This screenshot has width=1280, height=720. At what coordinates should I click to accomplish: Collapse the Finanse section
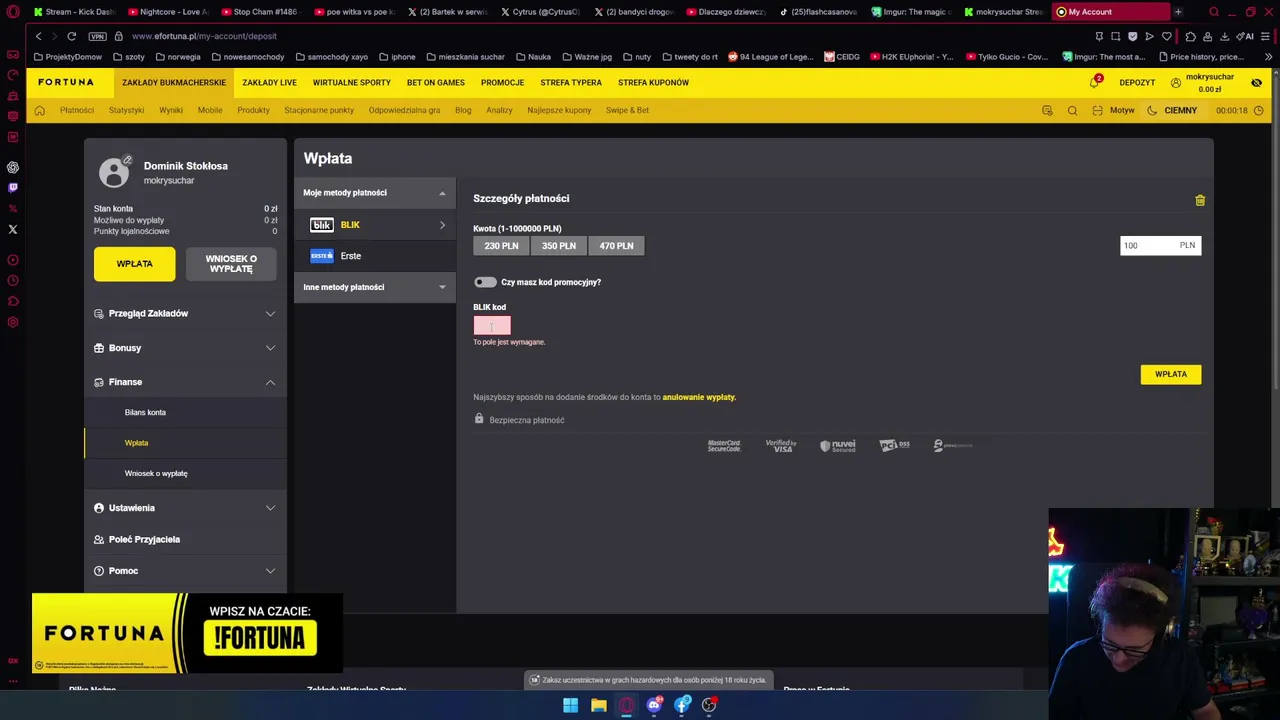(x=185, y=382)
